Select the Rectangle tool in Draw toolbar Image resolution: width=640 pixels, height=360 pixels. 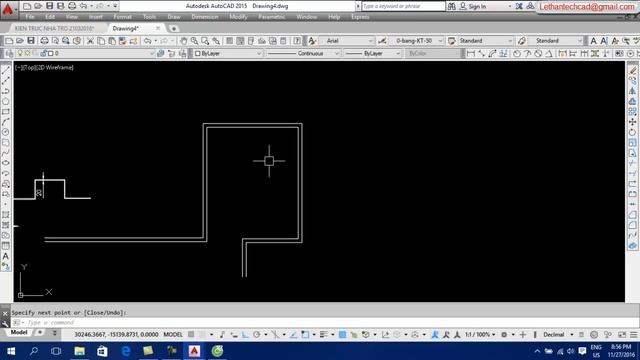pos(6,111)
